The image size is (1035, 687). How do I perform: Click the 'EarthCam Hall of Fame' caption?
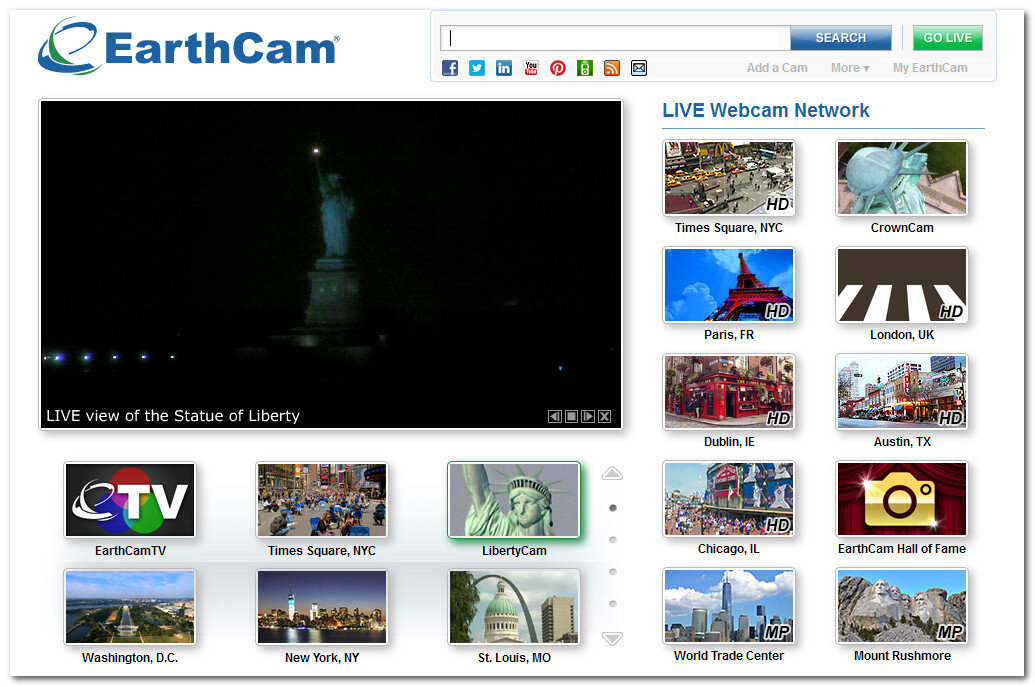coord(902,548)
